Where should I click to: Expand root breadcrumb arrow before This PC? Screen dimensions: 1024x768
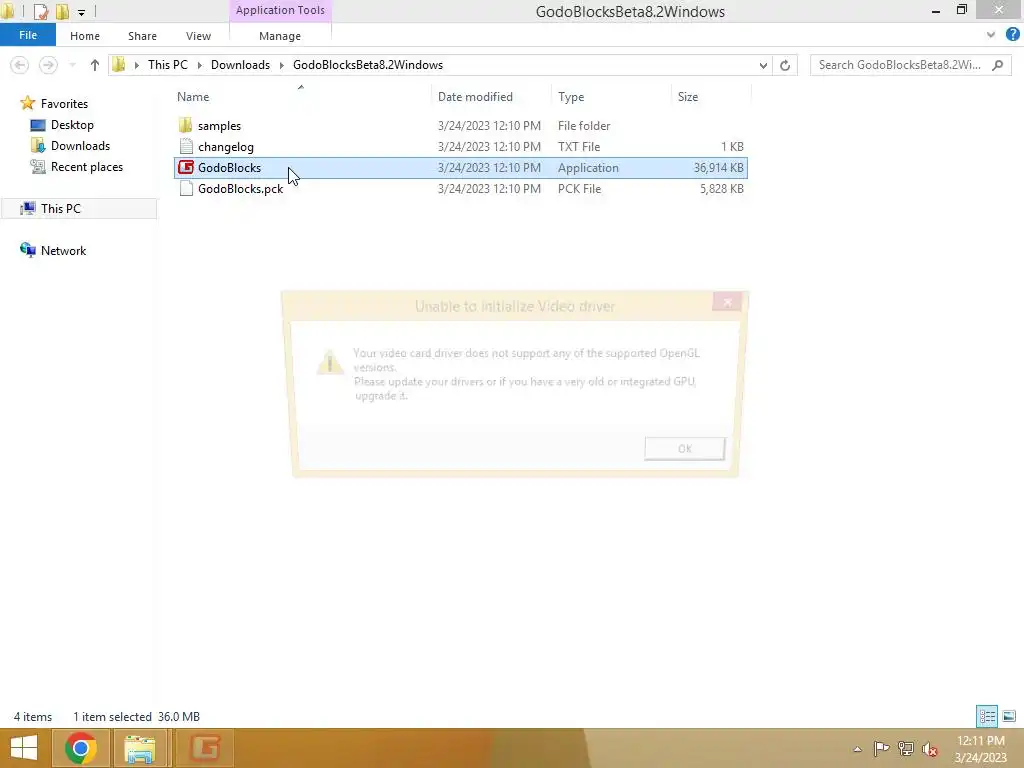coord(136,65)
